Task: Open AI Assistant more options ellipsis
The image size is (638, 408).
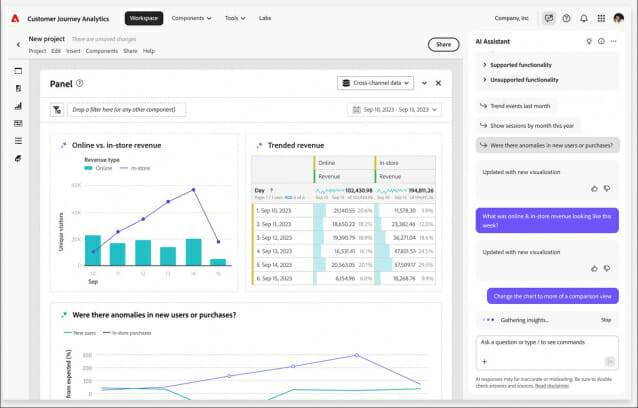Action: point(614,41)
